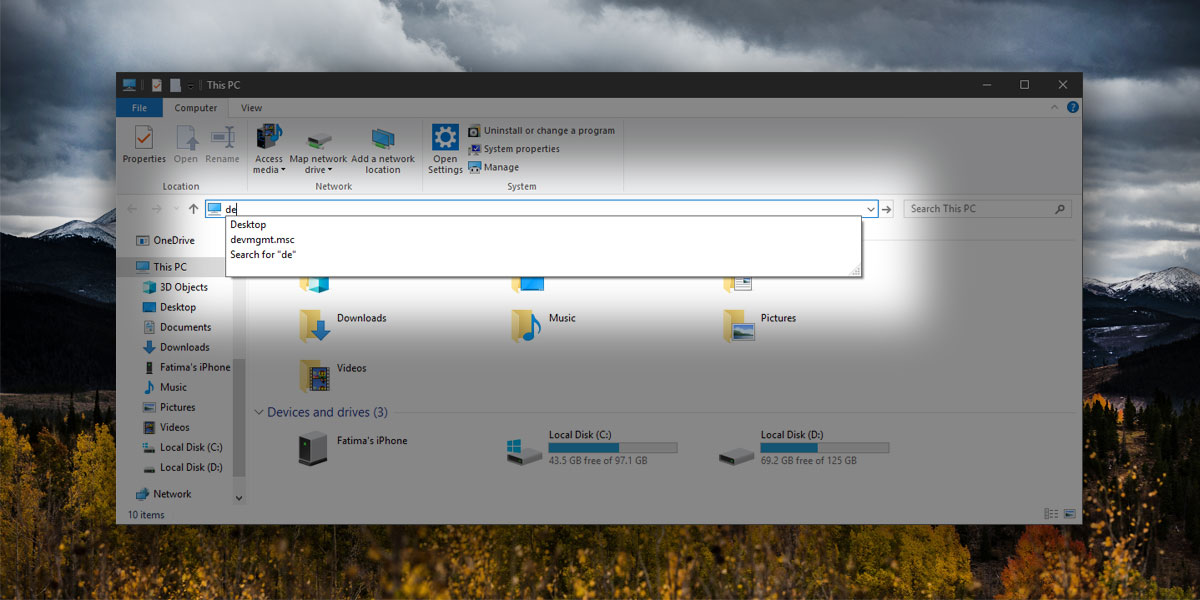1200x600 pixels.
Task: Switch to details view toggle
Action: tap(1051, 514)
